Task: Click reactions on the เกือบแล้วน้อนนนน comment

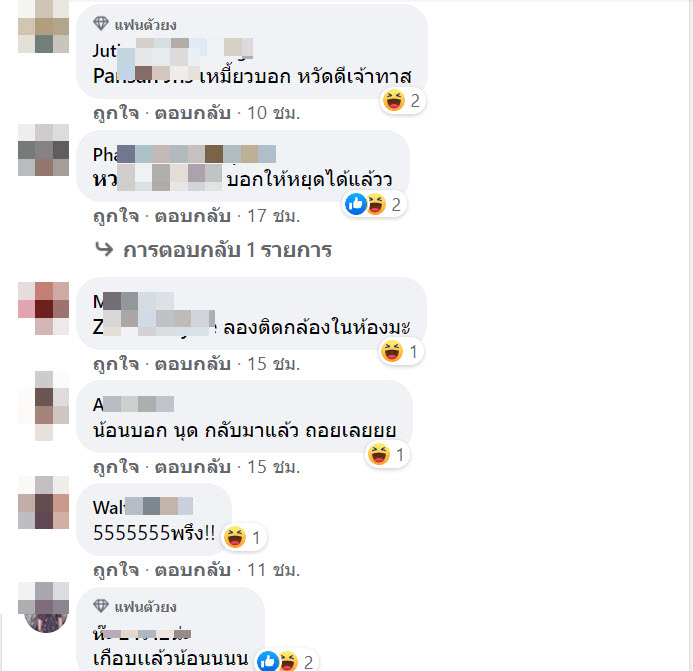Action: pyautogui.click(x=286, y=662)
